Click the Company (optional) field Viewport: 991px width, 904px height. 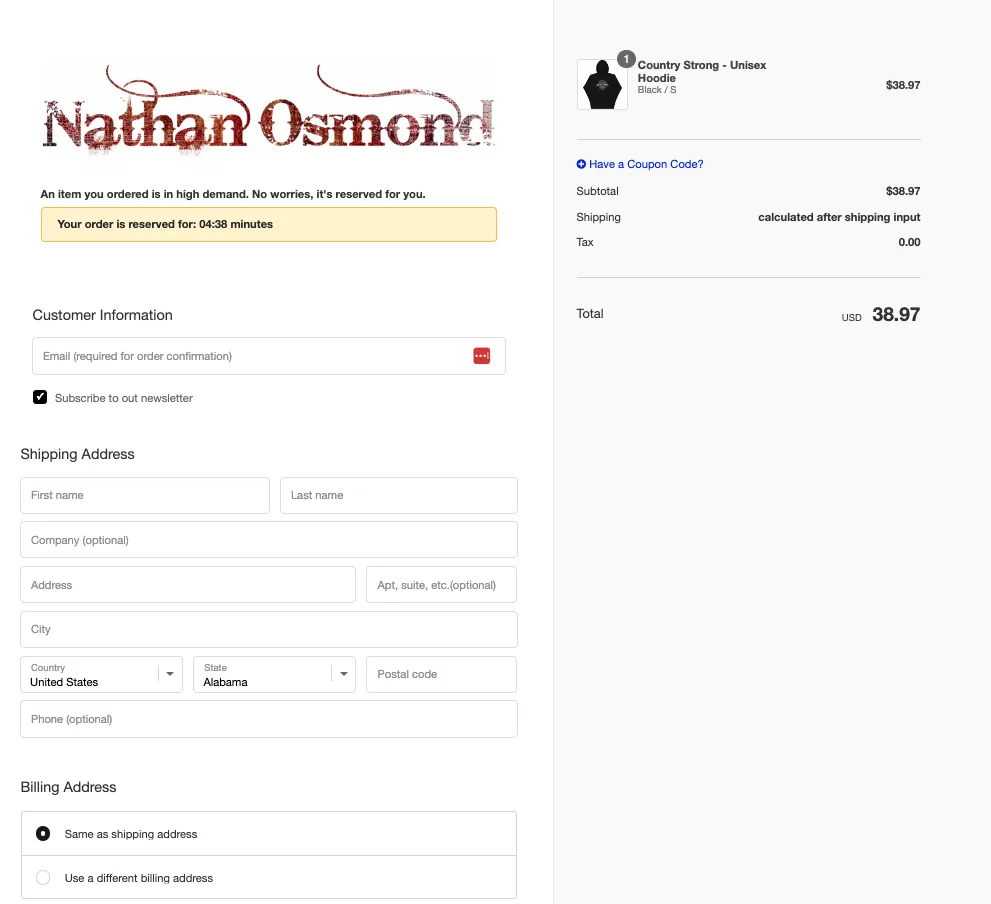pos(269,540)
